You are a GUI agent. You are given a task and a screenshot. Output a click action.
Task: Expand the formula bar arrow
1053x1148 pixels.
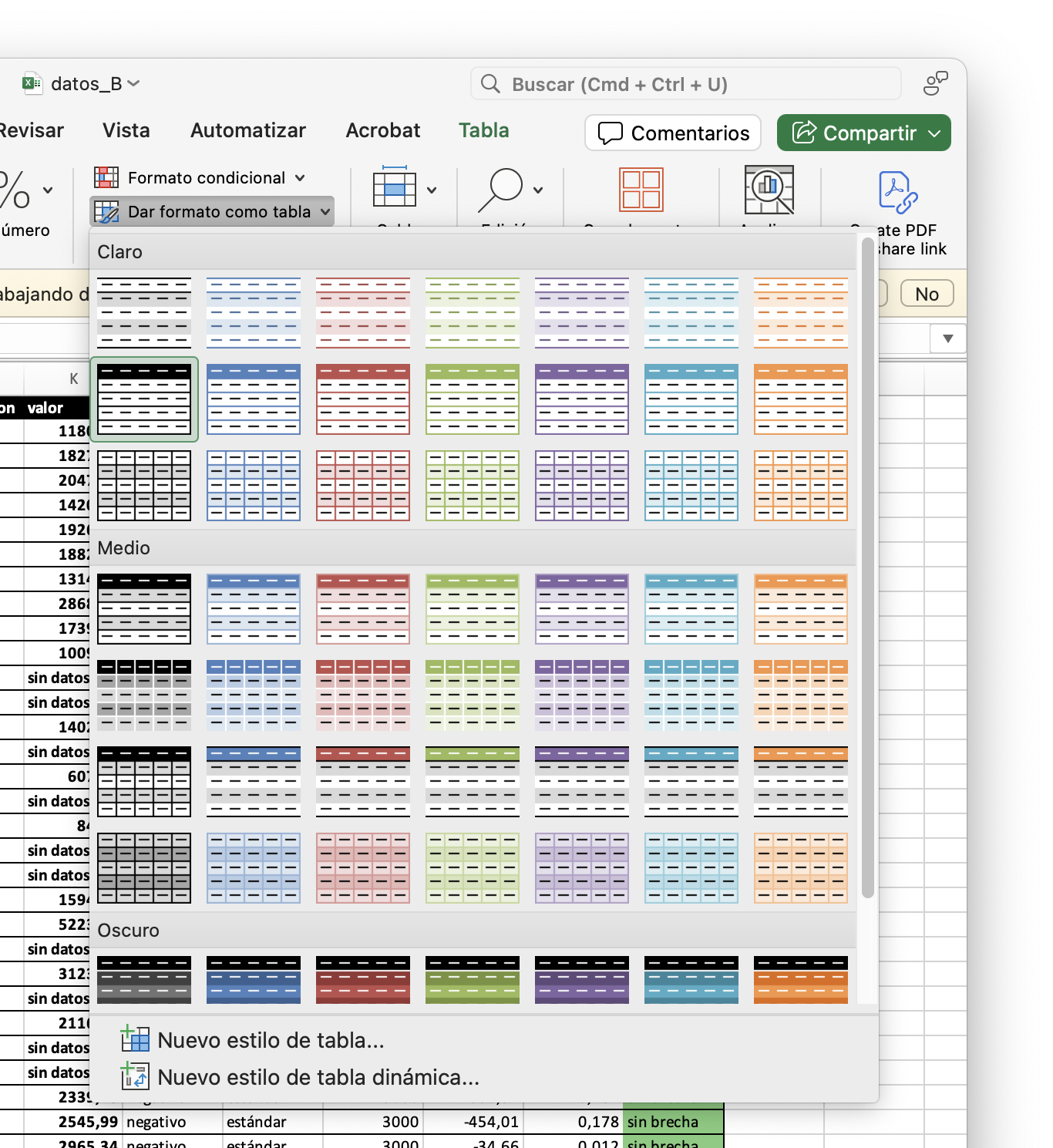click(x=947, y=338)
